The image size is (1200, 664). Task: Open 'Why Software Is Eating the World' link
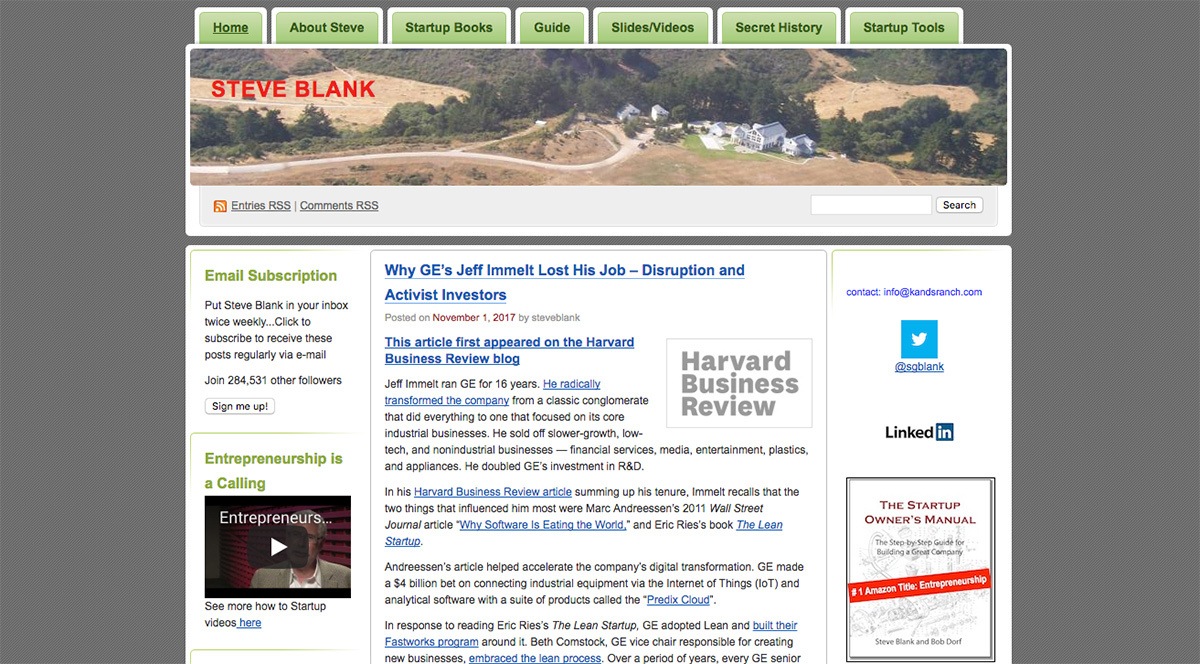point(541,525)
